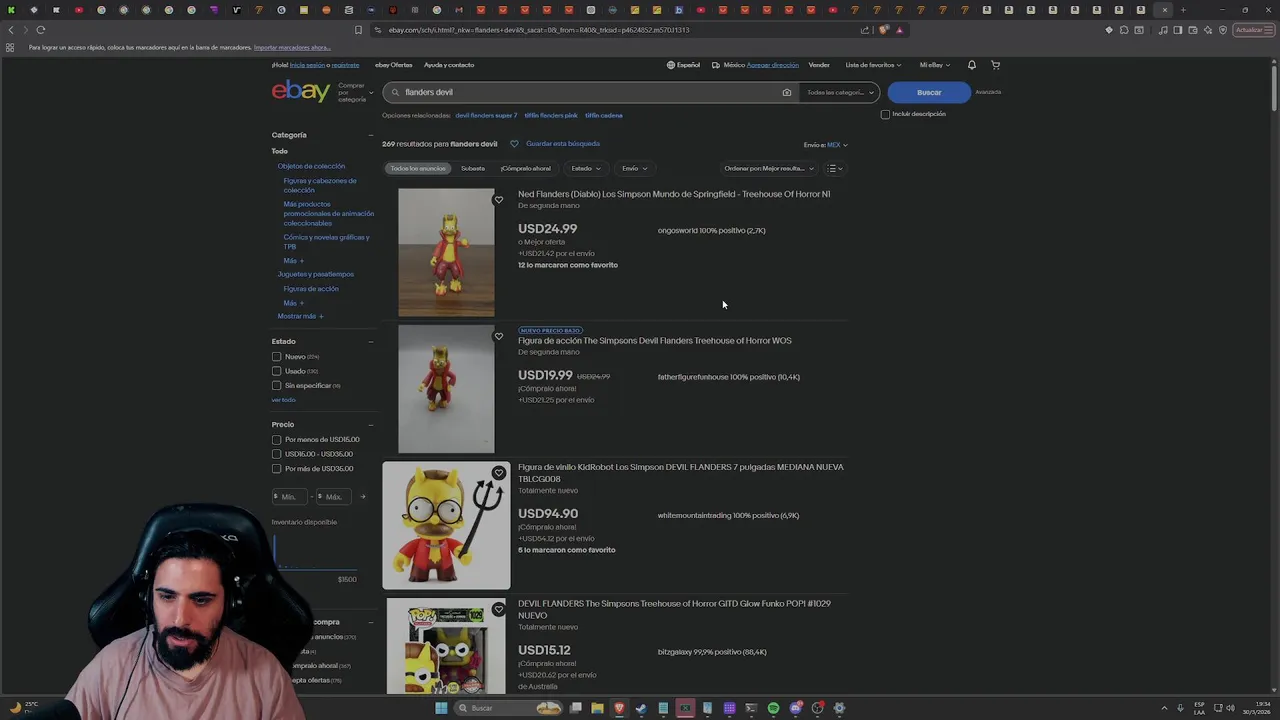Check Por menos de USD15.00 filter

pyautogui.click(x=277, y=440)
